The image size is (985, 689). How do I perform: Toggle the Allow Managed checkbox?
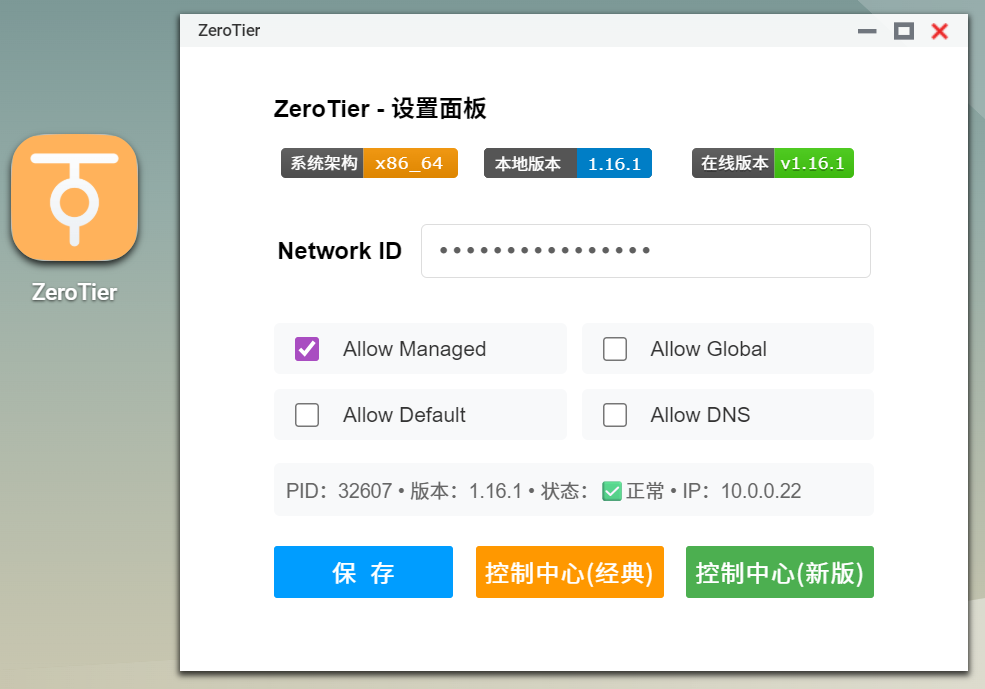point(307,349)
